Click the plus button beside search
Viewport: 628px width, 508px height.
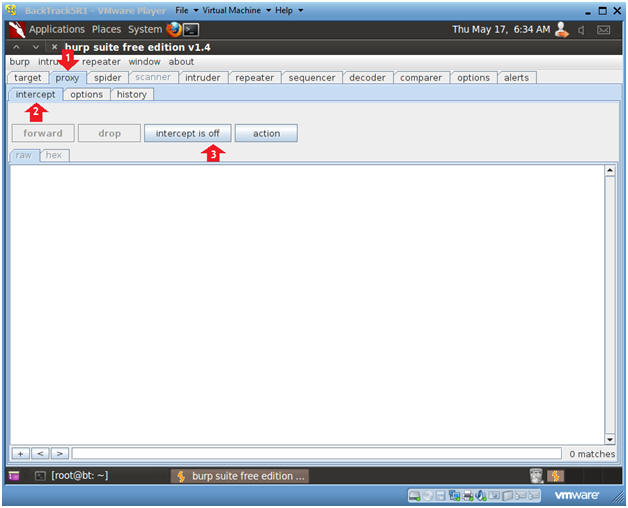tap(20, 454)
